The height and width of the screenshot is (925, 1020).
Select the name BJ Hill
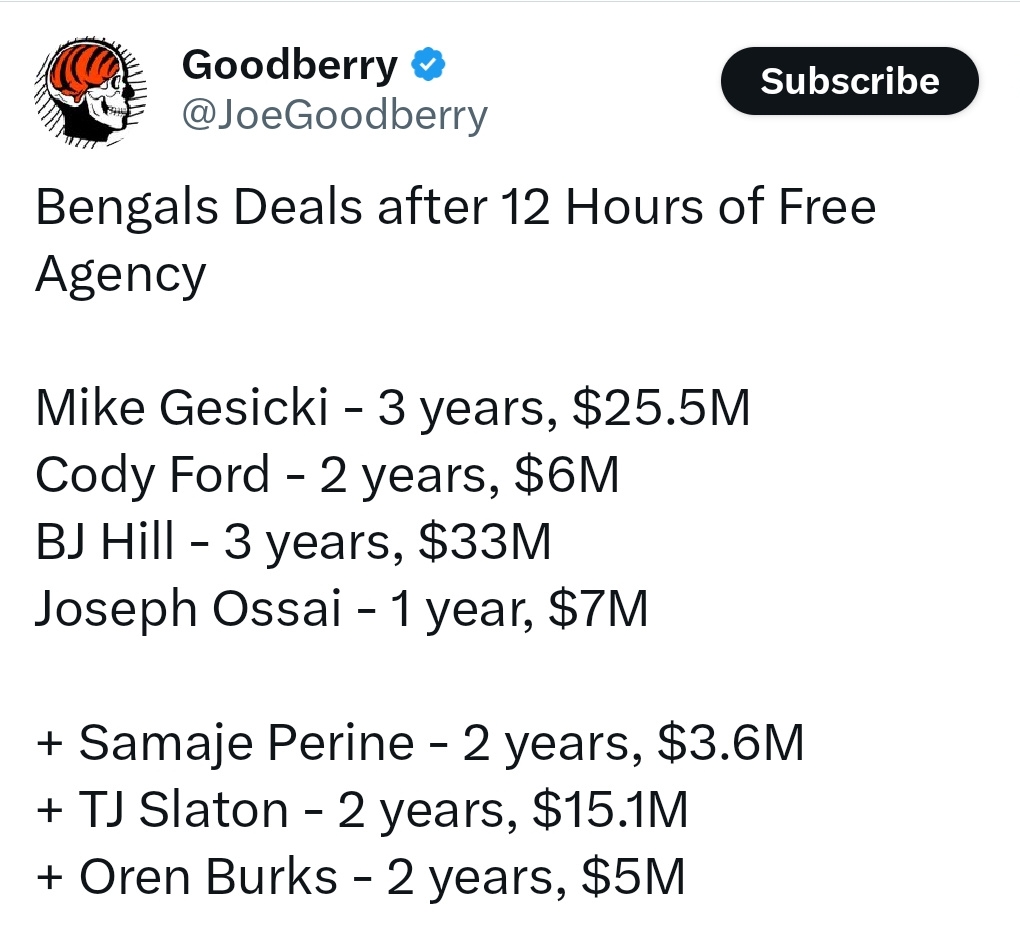click(x=105, y=541)
